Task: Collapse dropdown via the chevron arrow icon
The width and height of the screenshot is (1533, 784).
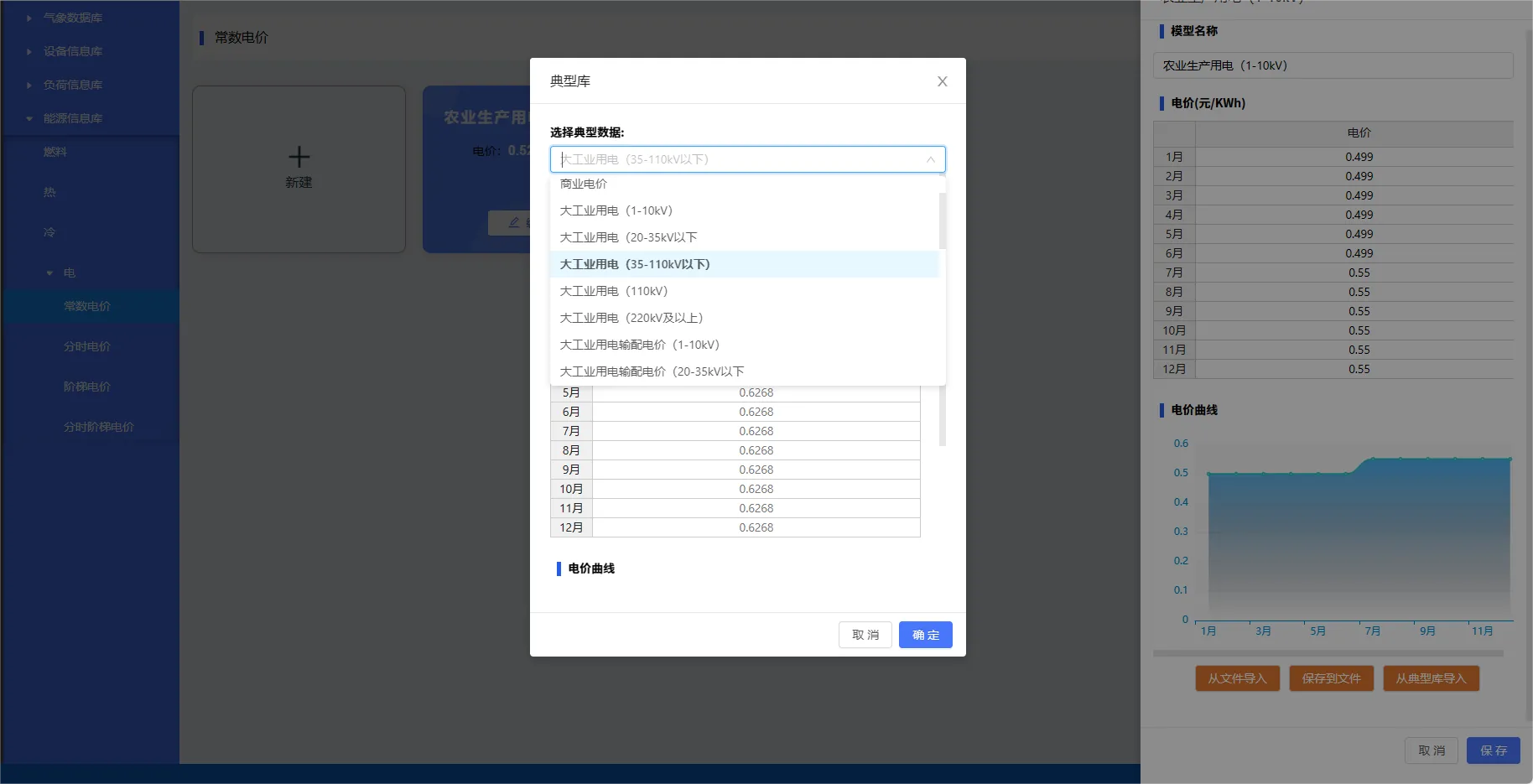Action: coord(930,159)
